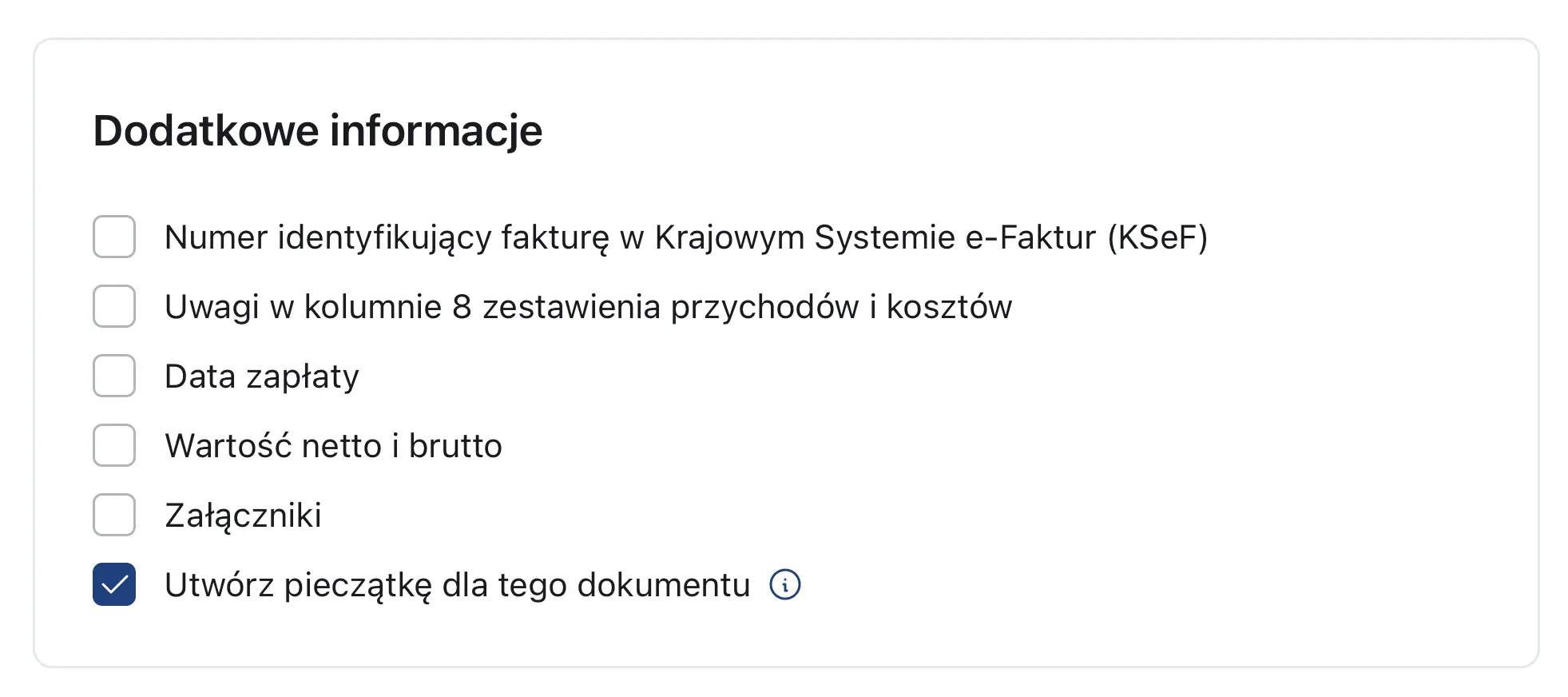The image size is (1568, 697).
Task: Click the "Wartość netto i brutto" label text
Action: coord(333,445)
